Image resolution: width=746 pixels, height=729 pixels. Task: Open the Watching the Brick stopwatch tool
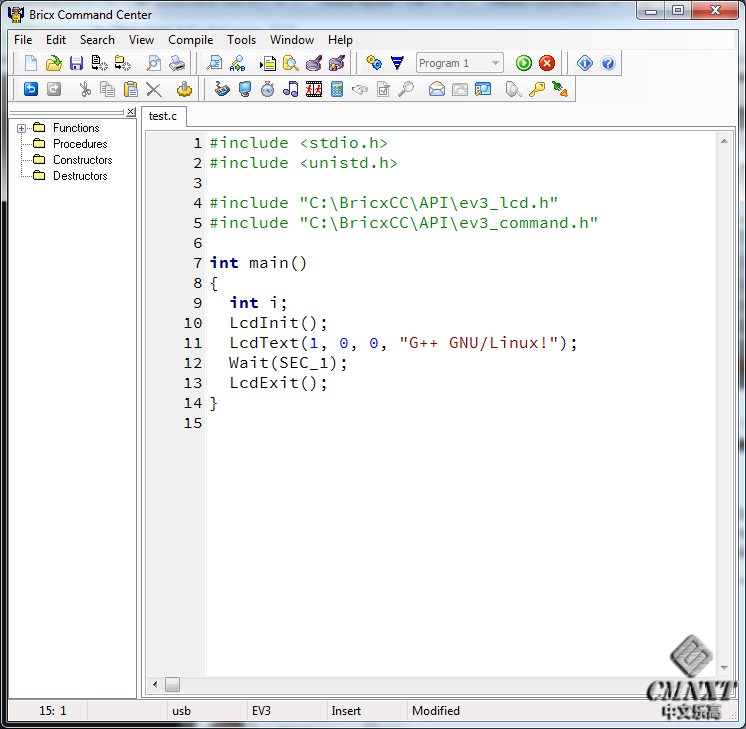pos(268,89)
